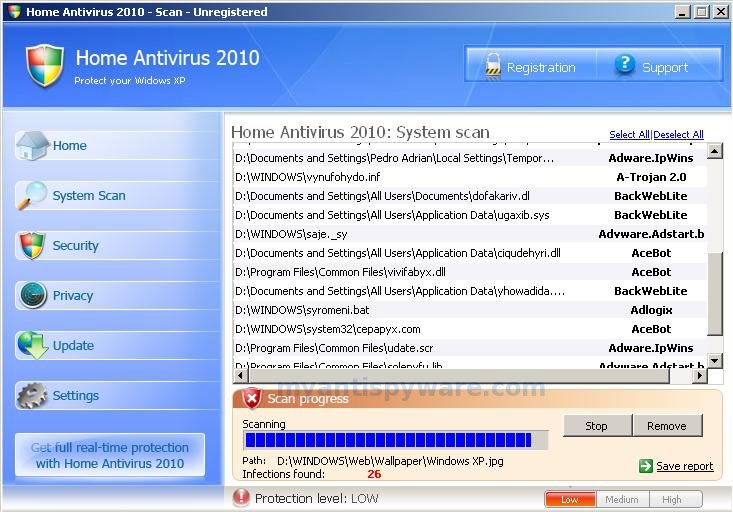Click the Save report link

pos(685,466)
